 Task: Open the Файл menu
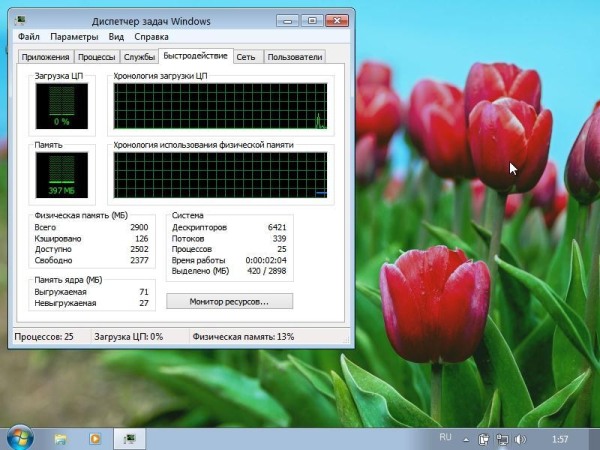tap(29, 37)
